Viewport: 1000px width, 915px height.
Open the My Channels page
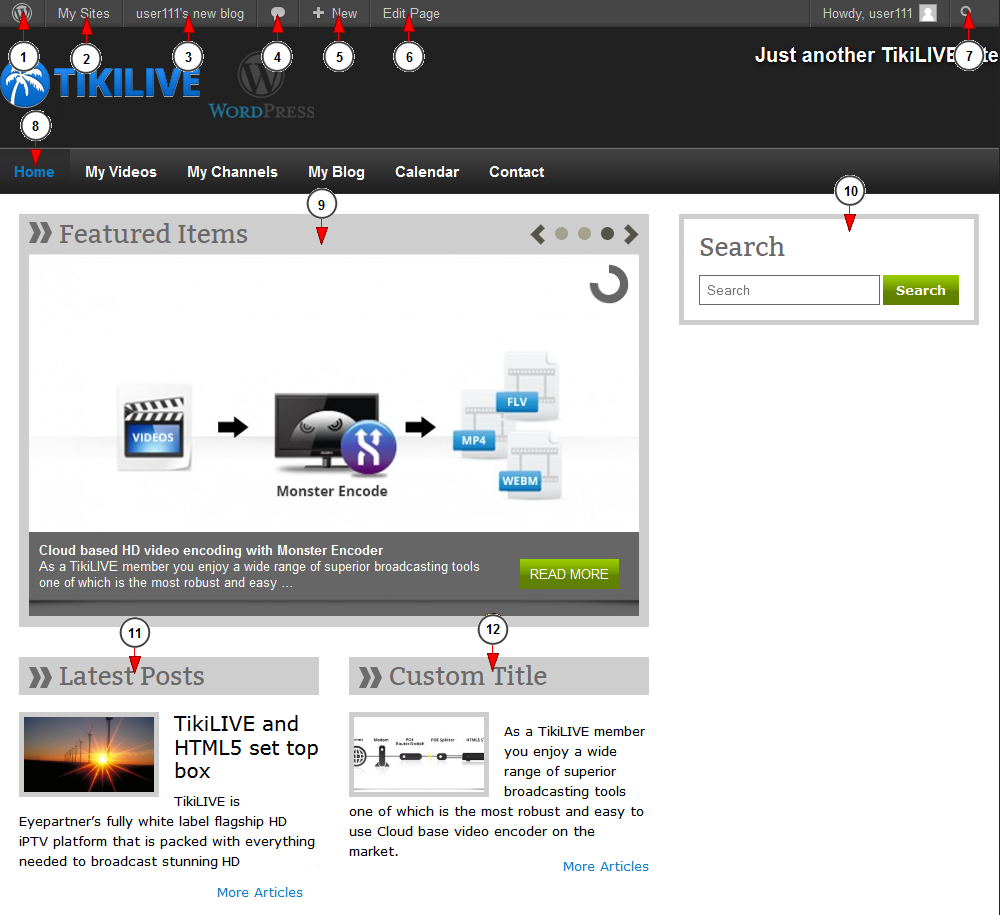[x=232, y=172]
